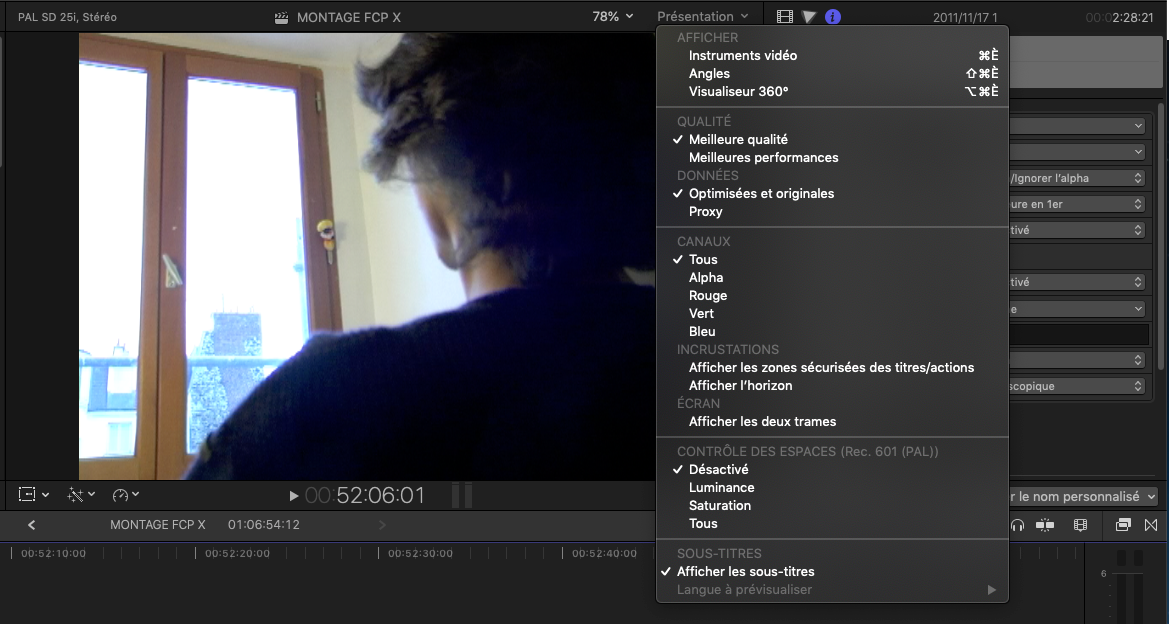The height and width of the screenshot is (624, 1169).
Task: Click the video frame in the viewer
Action: coord(367,256)
